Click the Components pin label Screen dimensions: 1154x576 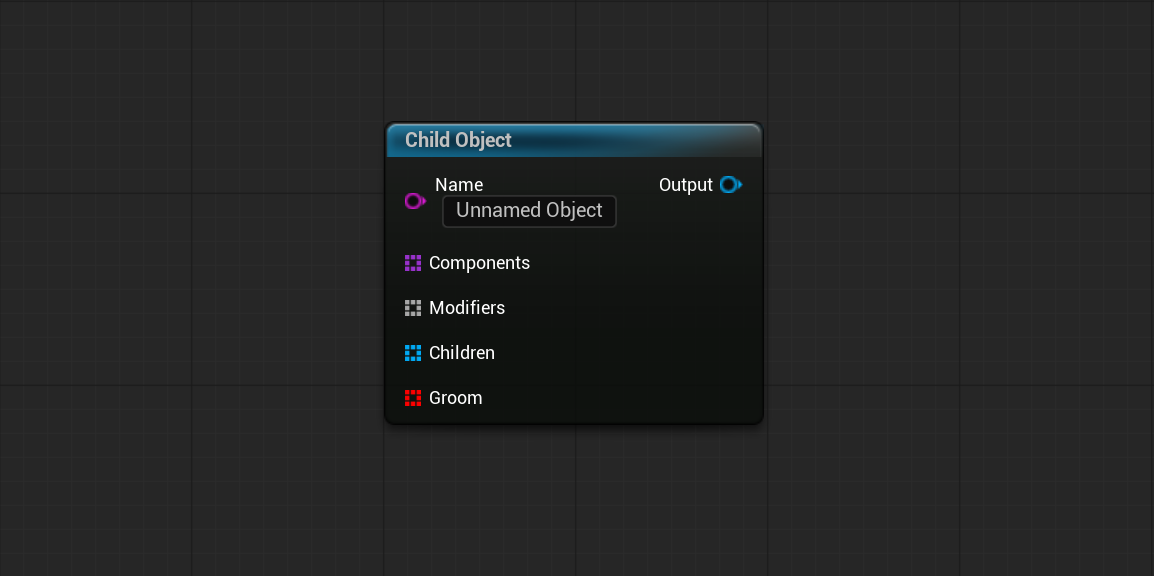coord(479,263)
